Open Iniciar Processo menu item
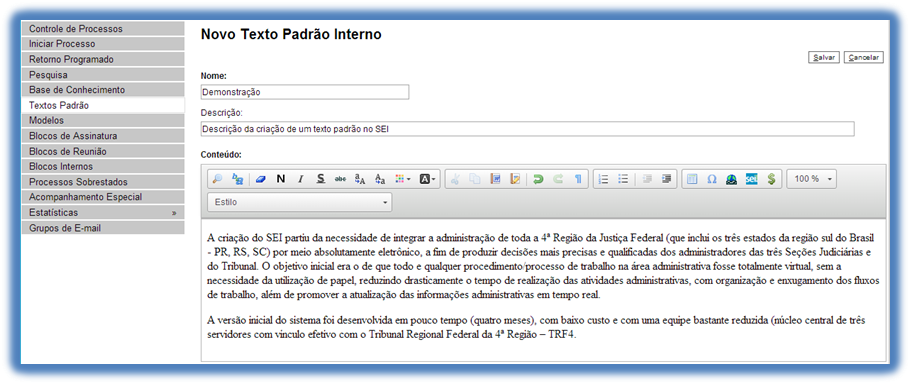 pos(103,44)
